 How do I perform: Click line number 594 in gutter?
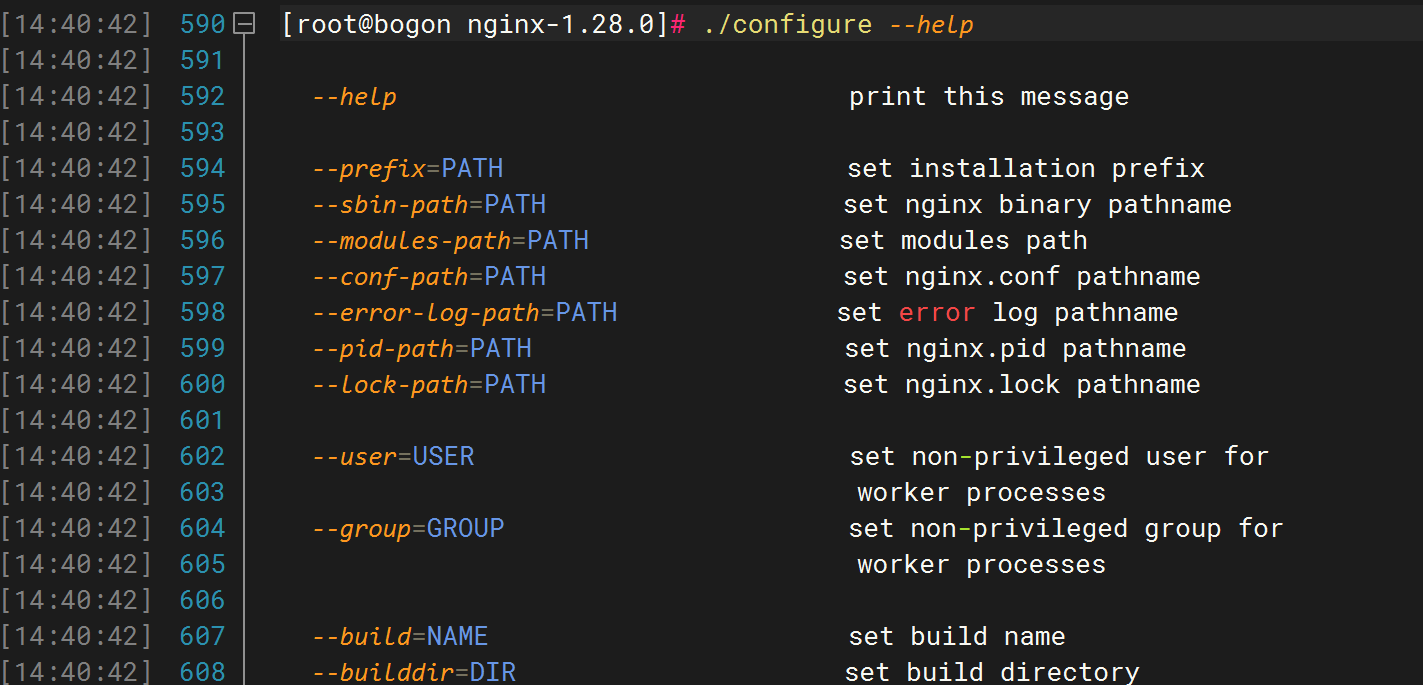coord(203,168)
